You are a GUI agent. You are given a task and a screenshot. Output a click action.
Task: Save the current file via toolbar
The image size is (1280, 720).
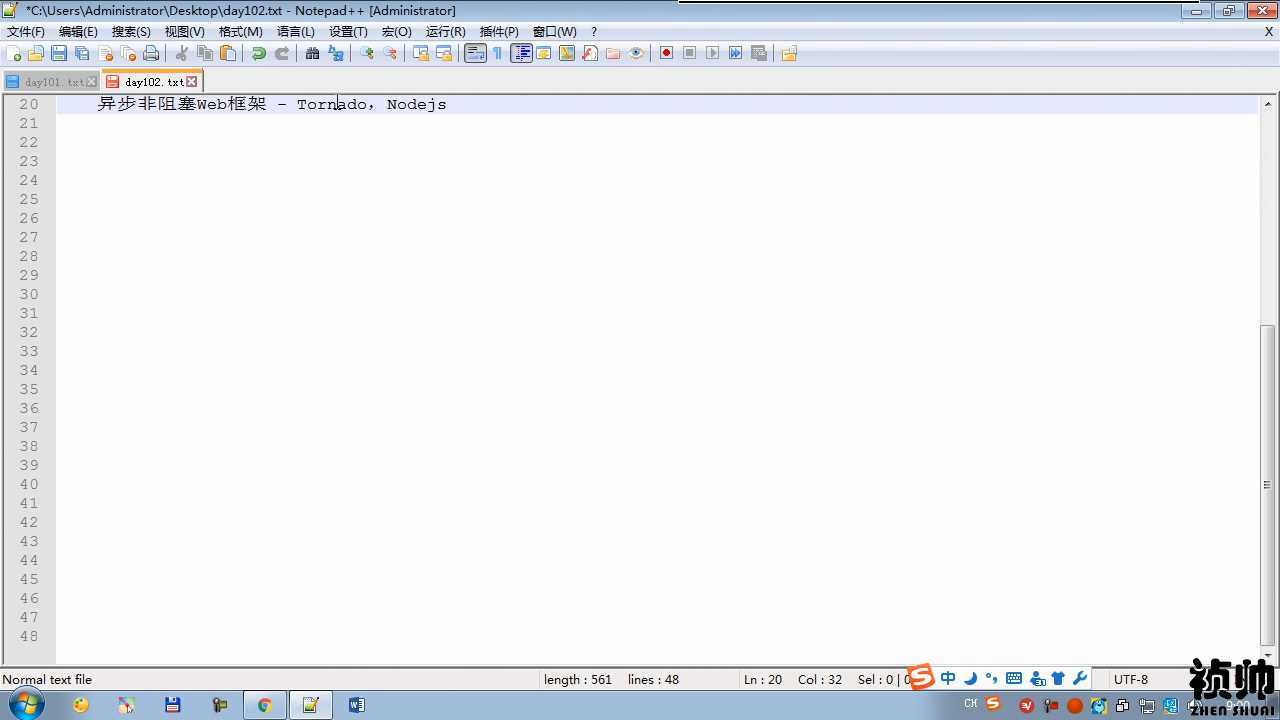tap(59, 53)
